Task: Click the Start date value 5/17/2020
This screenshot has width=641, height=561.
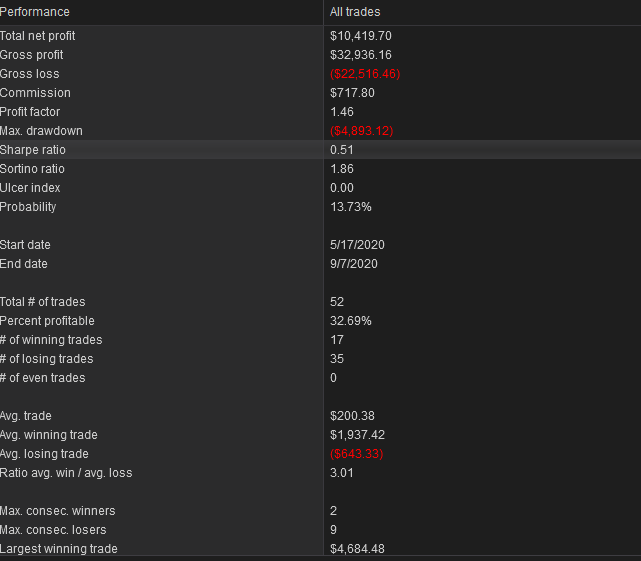Action: pos(357,245)
